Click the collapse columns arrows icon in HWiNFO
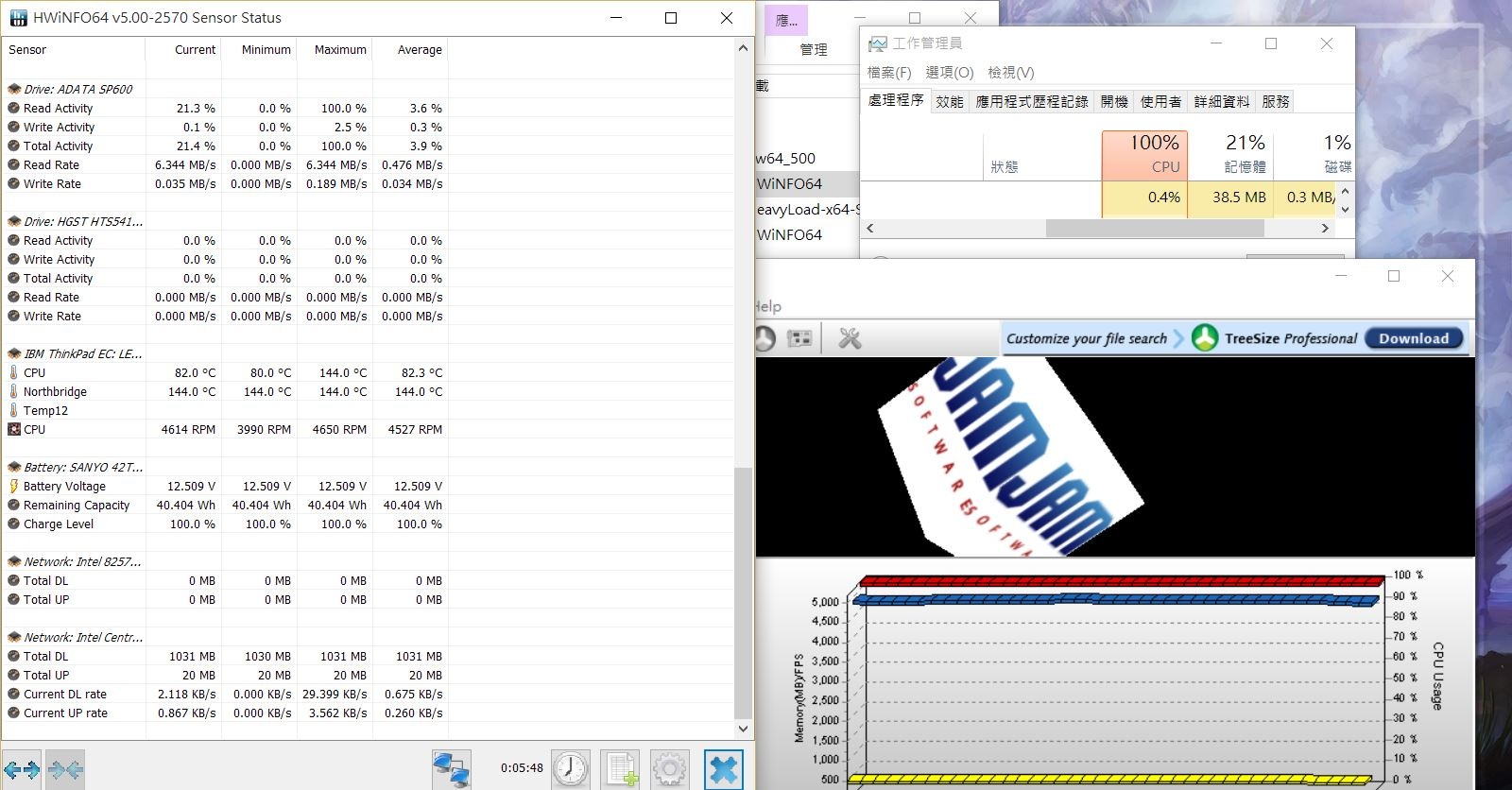 click(x=65, y=769)
